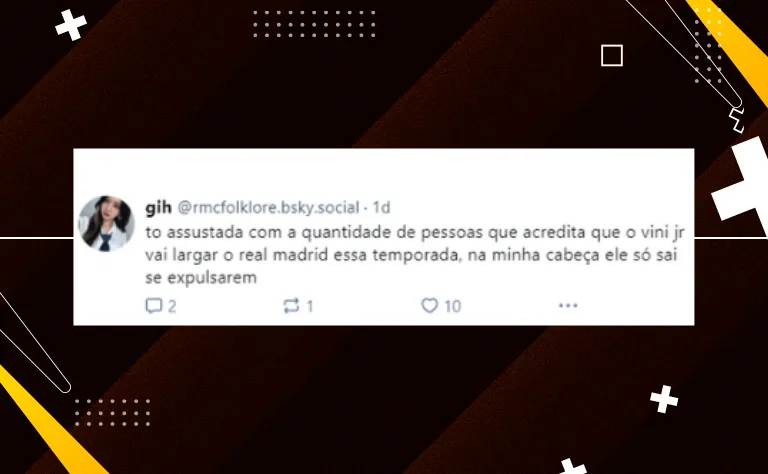Like the post with the heart icon
Viewport: 768px width, 474px height.
[x=430, y=306]
